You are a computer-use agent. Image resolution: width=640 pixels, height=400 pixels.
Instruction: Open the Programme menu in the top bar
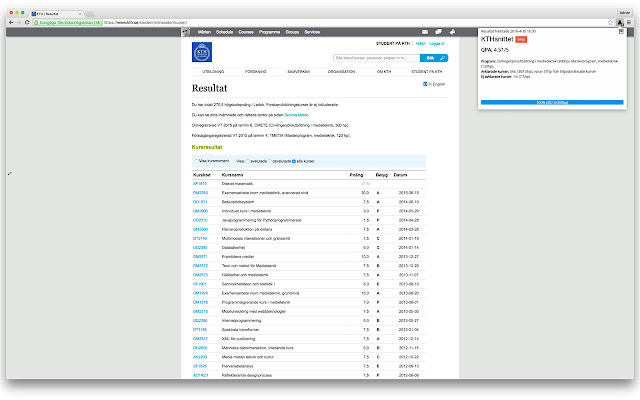click(269, 32)
